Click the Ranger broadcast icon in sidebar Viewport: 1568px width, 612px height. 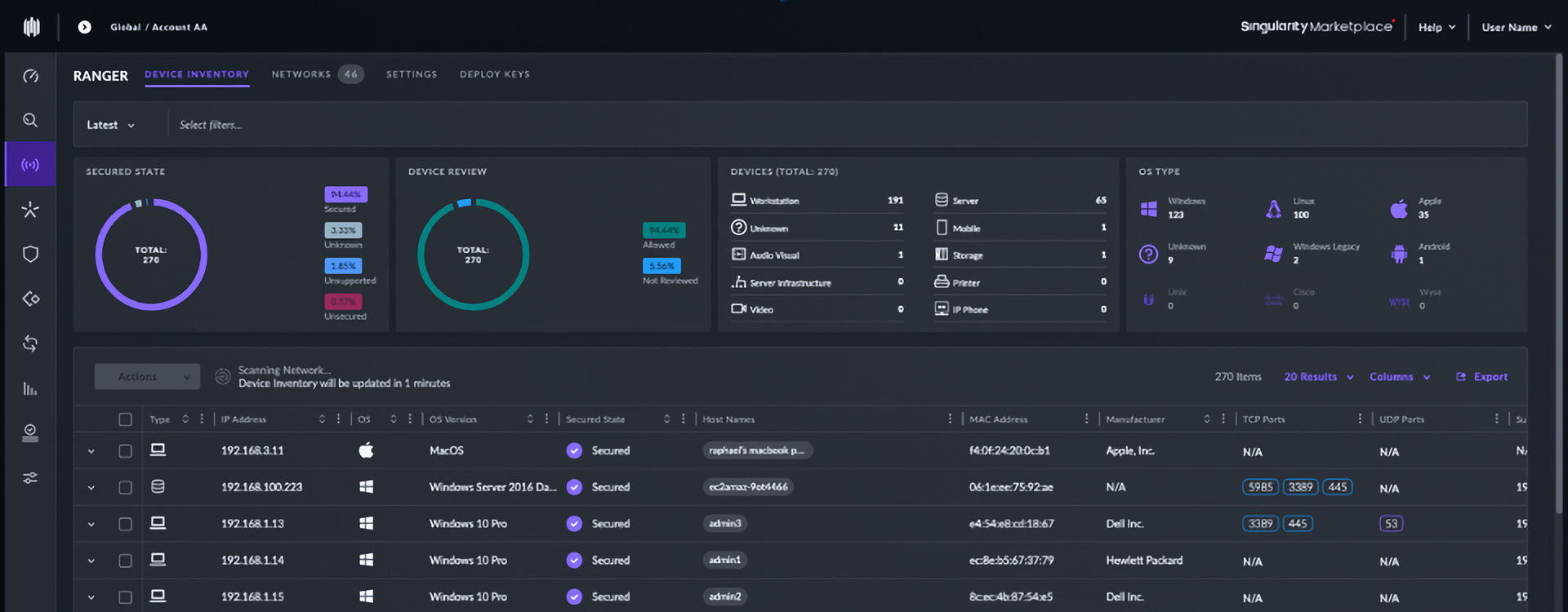click(x=30, y=165)
